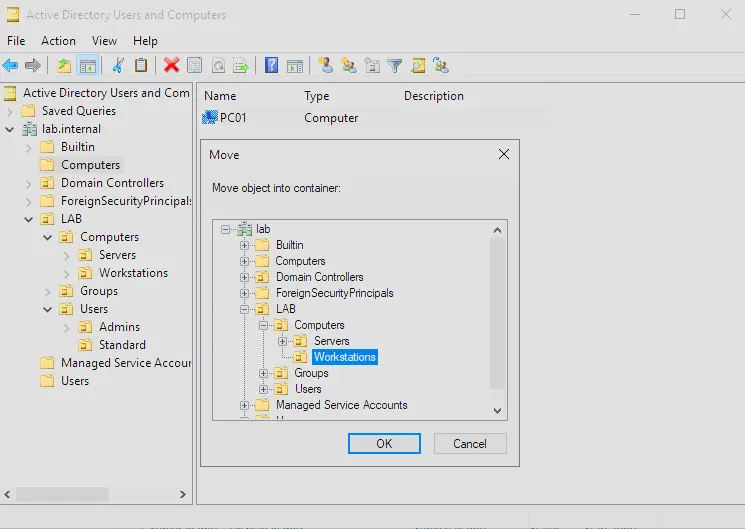Screen dimensions: 745x529
Task: Expand Managed Service Accounts in Move dialog
Action: coord(244,405)
